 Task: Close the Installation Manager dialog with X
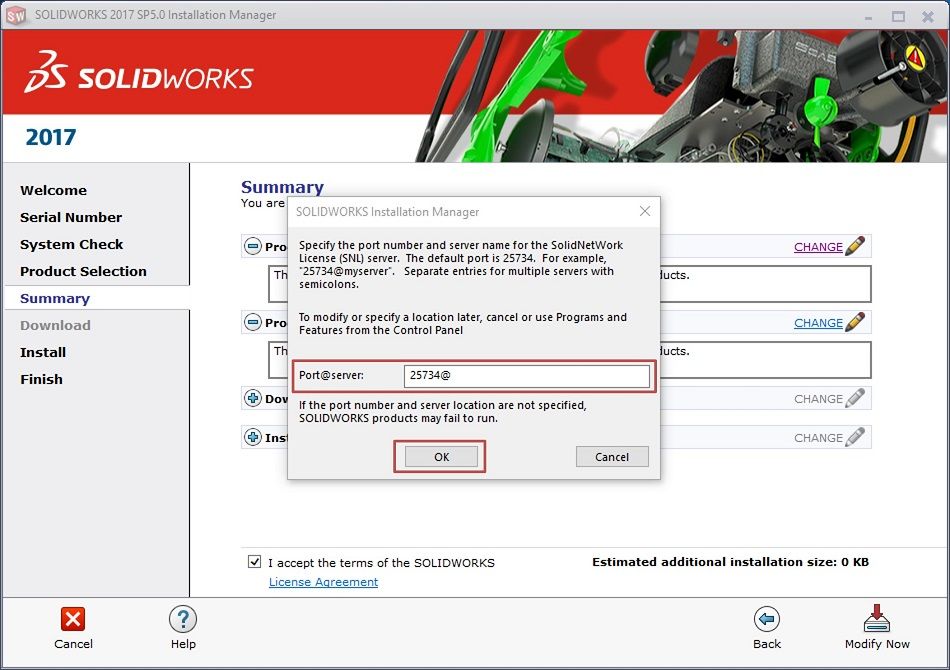click(x=645, y=211)
